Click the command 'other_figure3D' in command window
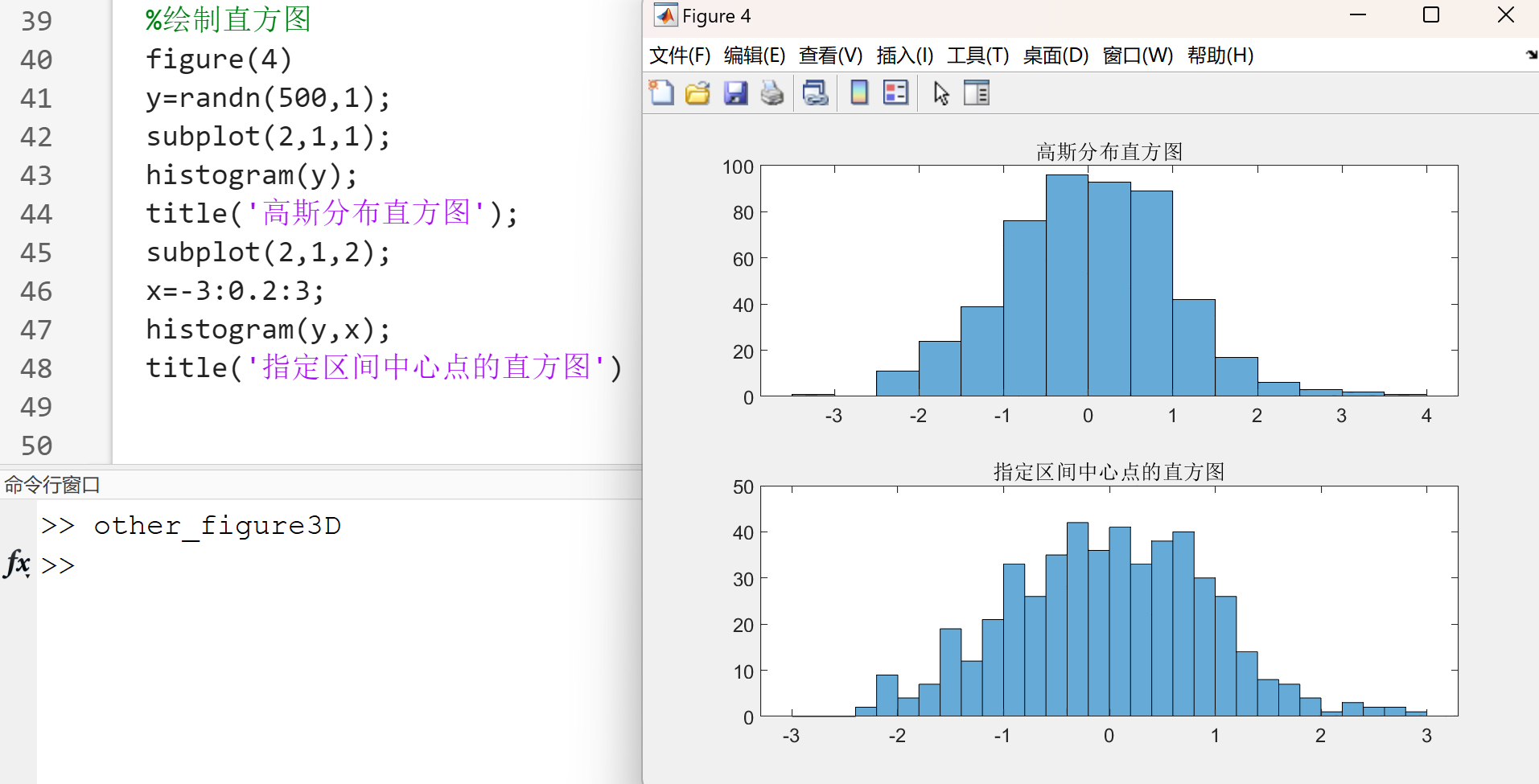The image size is (1539, 784). point(217,526)
